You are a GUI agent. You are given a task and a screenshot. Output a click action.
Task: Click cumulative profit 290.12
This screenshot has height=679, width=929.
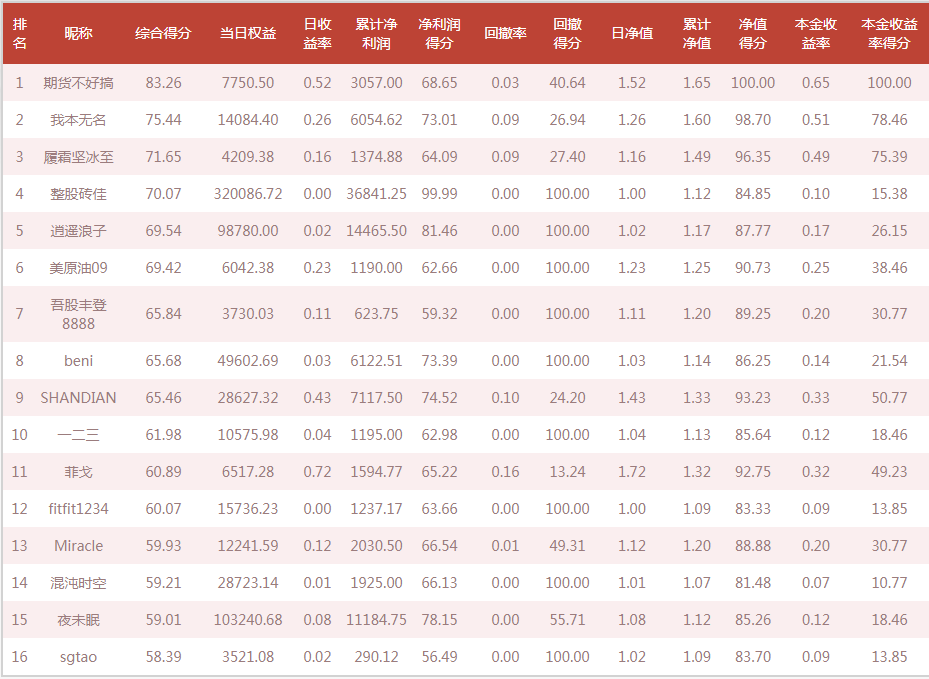pyautogui.click(x=376, y=657)
